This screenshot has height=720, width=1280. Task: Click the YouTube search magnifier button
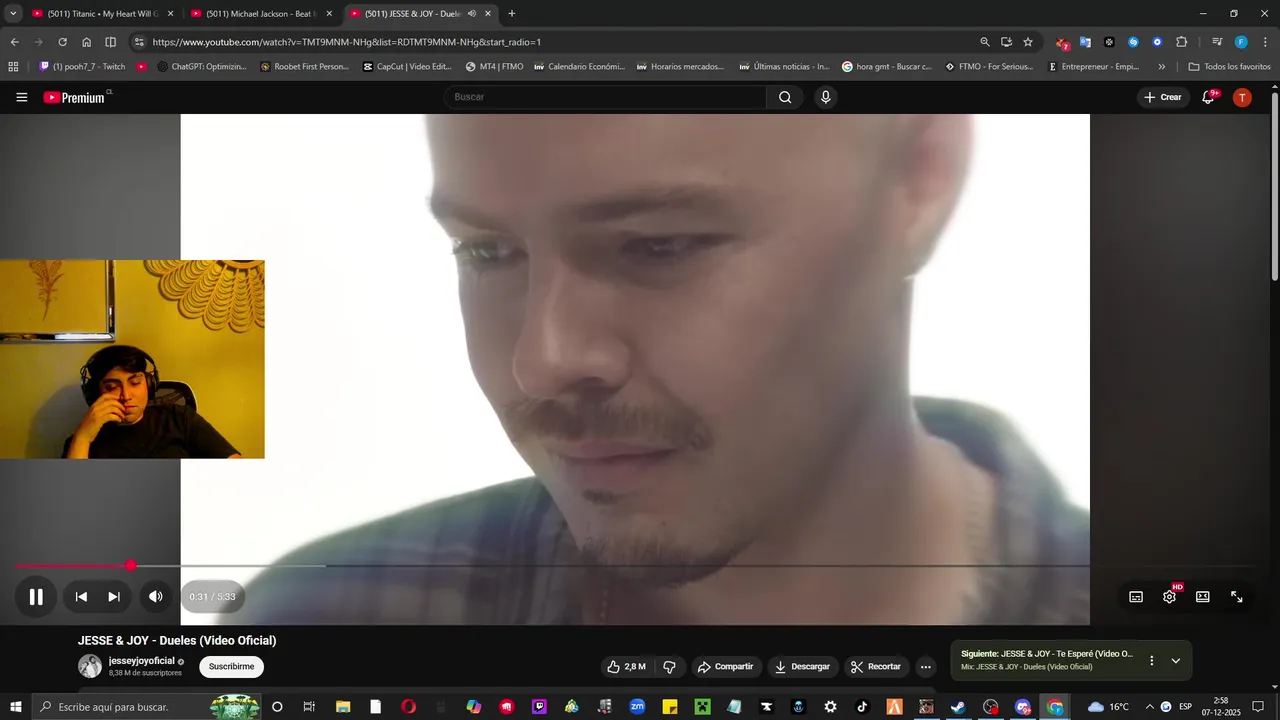tap(785, 97)
